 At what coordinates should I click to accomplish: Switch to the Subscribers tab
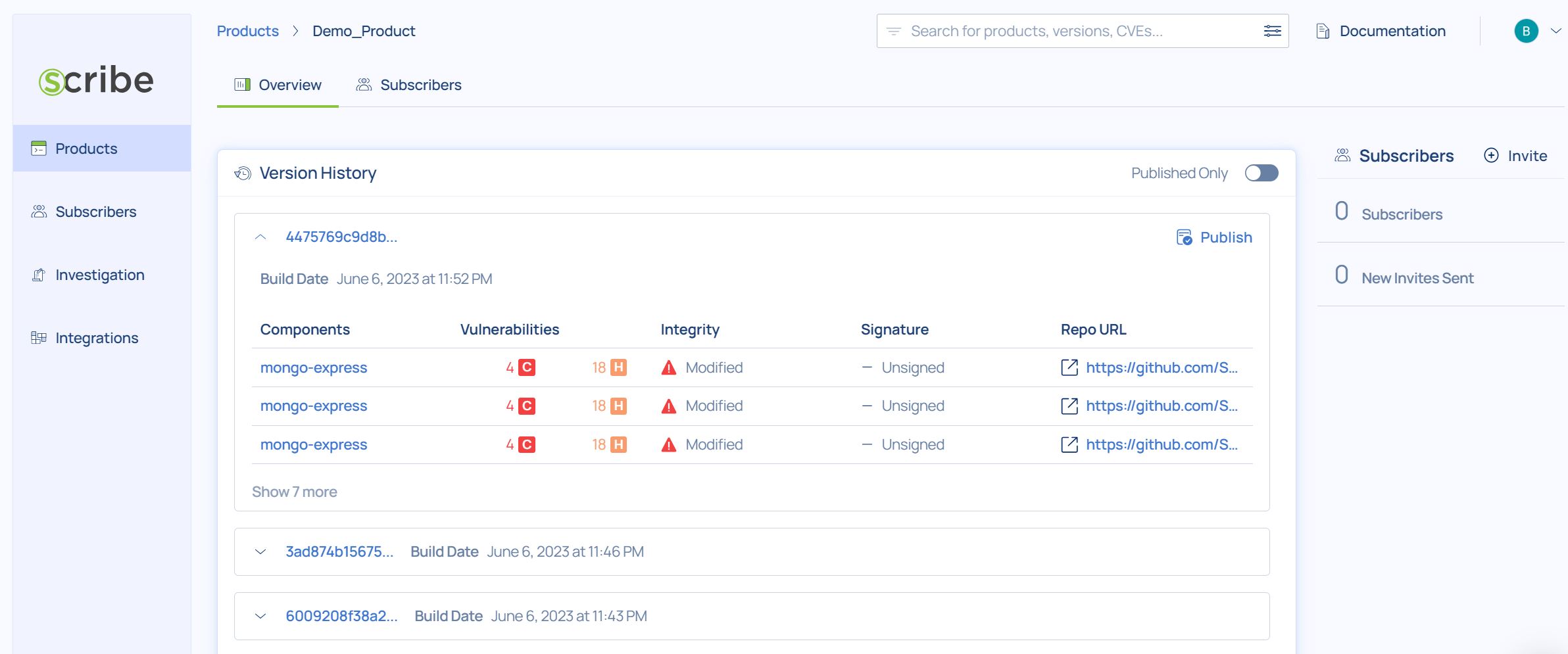click(x=408, y=85)
